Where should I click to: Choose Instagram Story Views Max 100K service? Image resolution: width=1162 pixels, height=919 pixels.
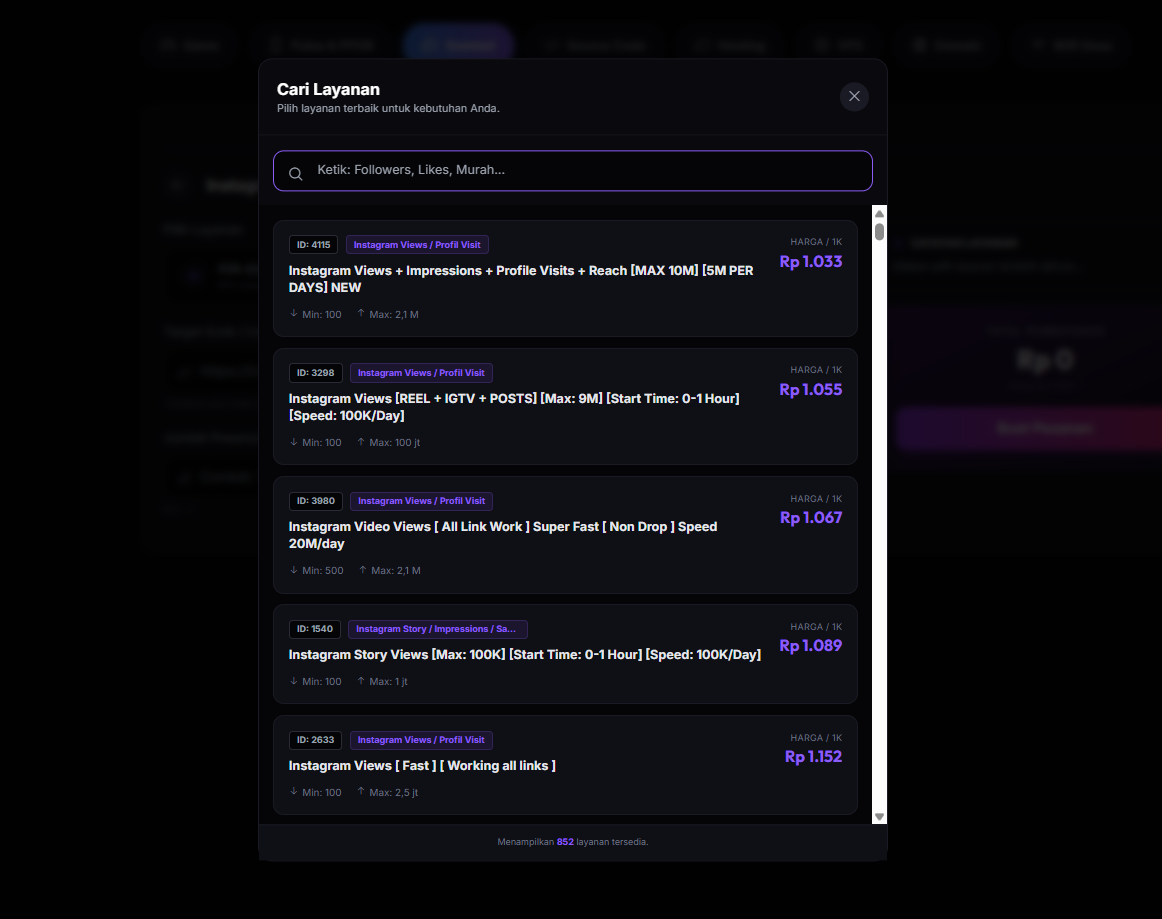(524, 655)
